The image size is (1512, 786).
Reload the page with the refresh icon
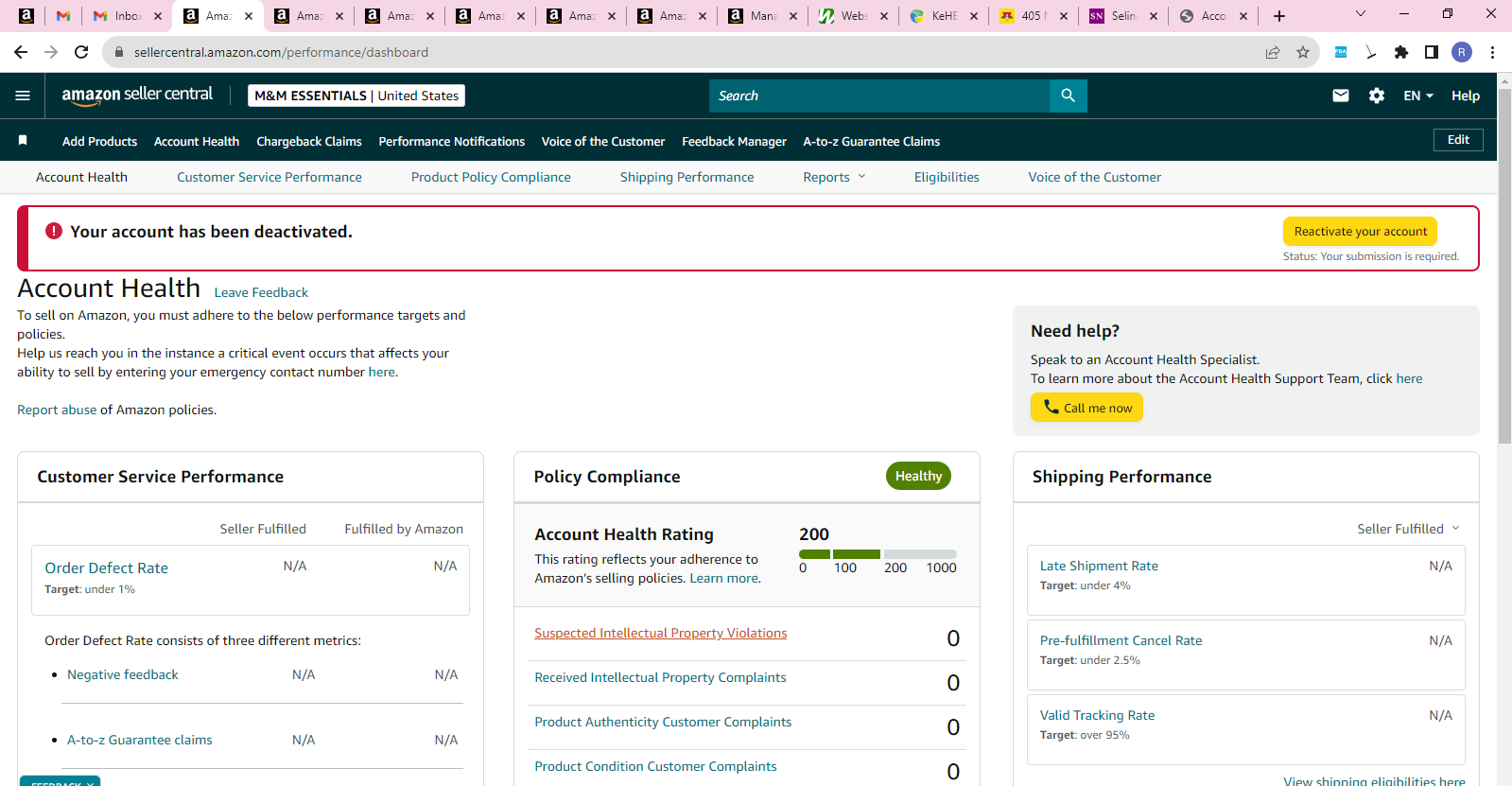click(x=81, y=52)
